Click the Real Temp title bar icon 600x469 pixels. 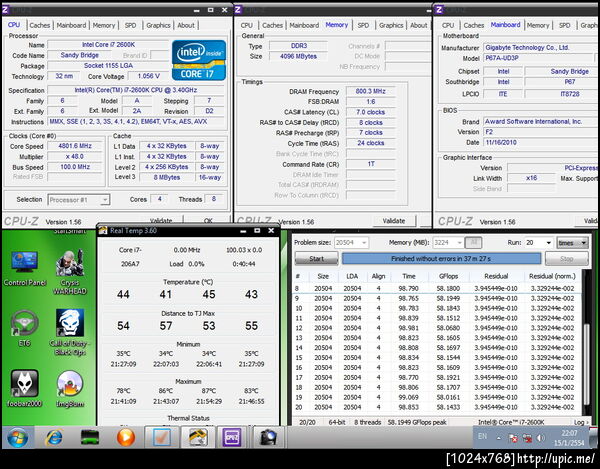(103, 231)
